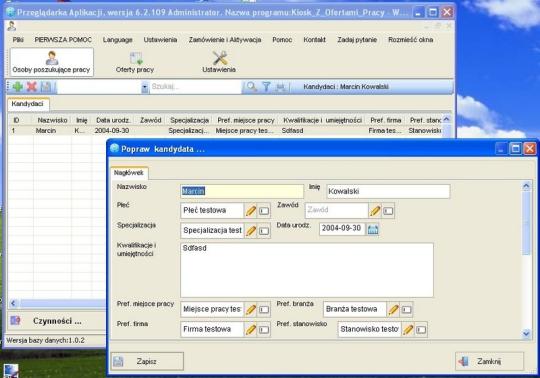Viewport: 540px width, 378px height.
Task: Clear the Specjalizacja field with eraser icon
Action: 264,231
